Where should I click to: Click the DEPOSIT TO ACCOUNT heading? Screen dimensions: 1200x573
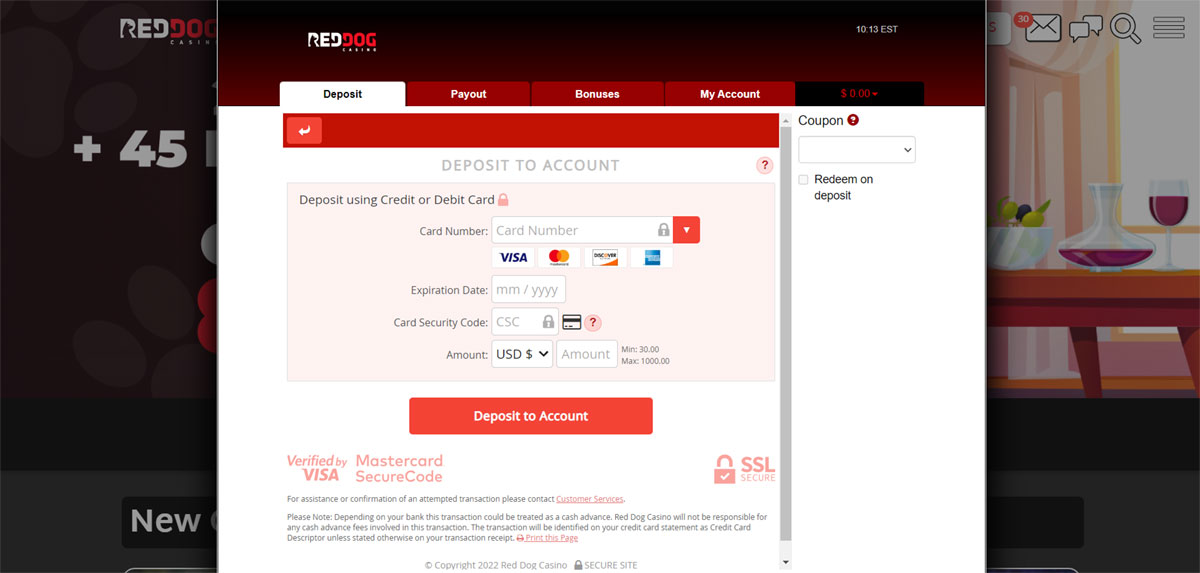[x=531, y=166]
